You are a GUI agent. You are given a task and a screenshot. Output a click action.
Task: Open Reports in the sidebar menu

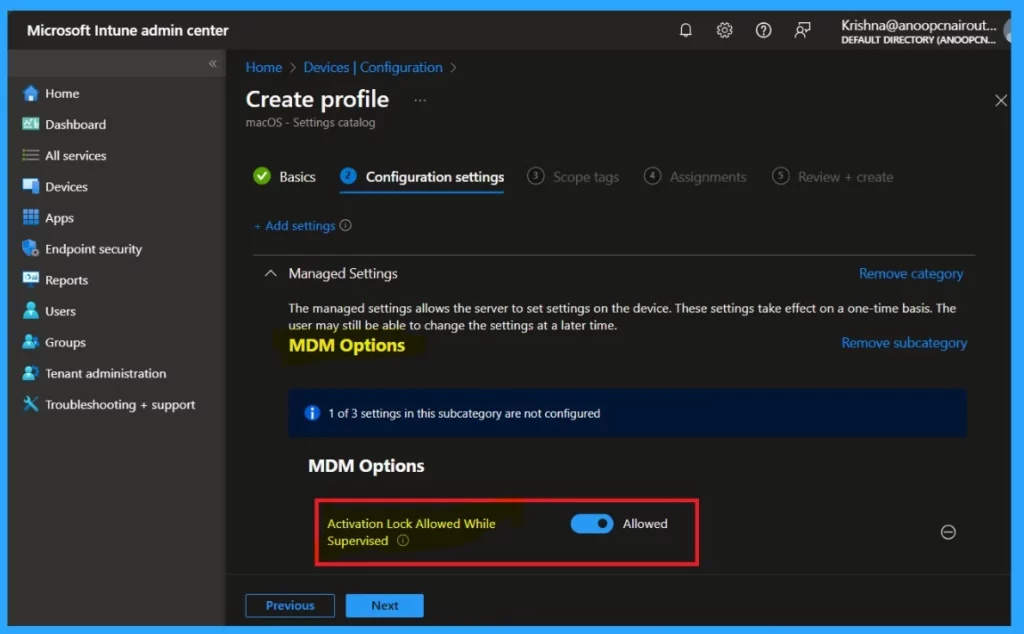coord(66,280)
